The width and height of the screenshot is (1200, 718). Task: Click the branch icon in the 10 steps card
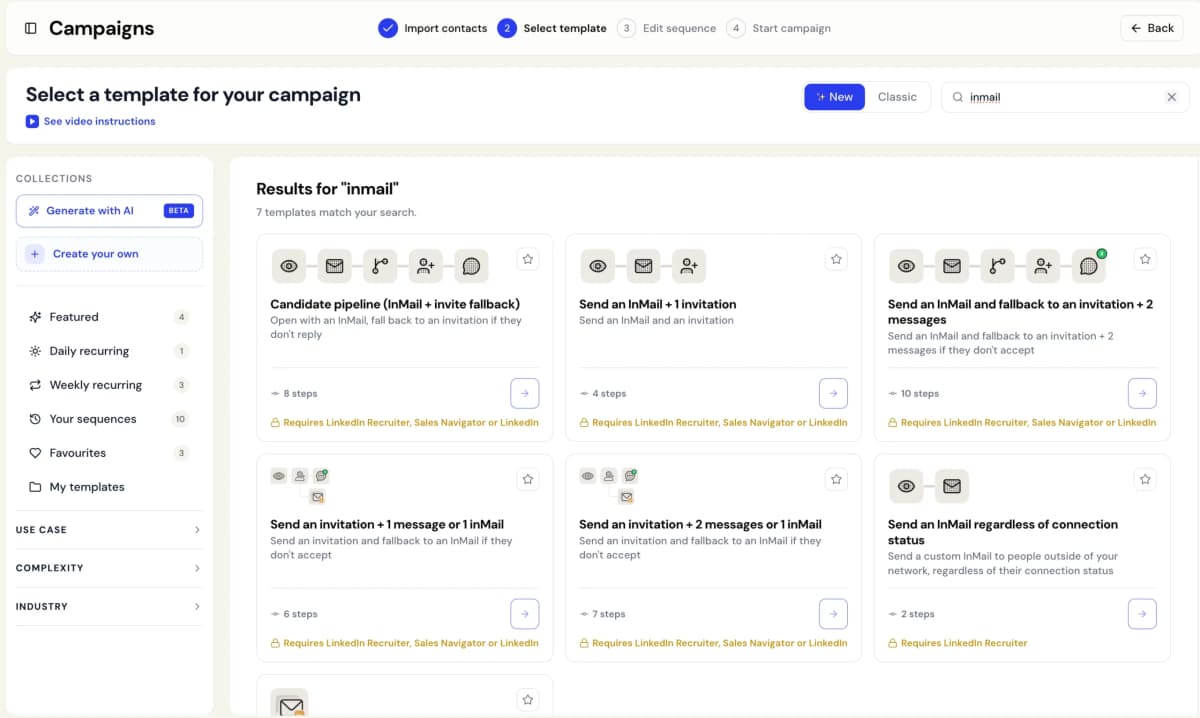[x=997, y=266]
